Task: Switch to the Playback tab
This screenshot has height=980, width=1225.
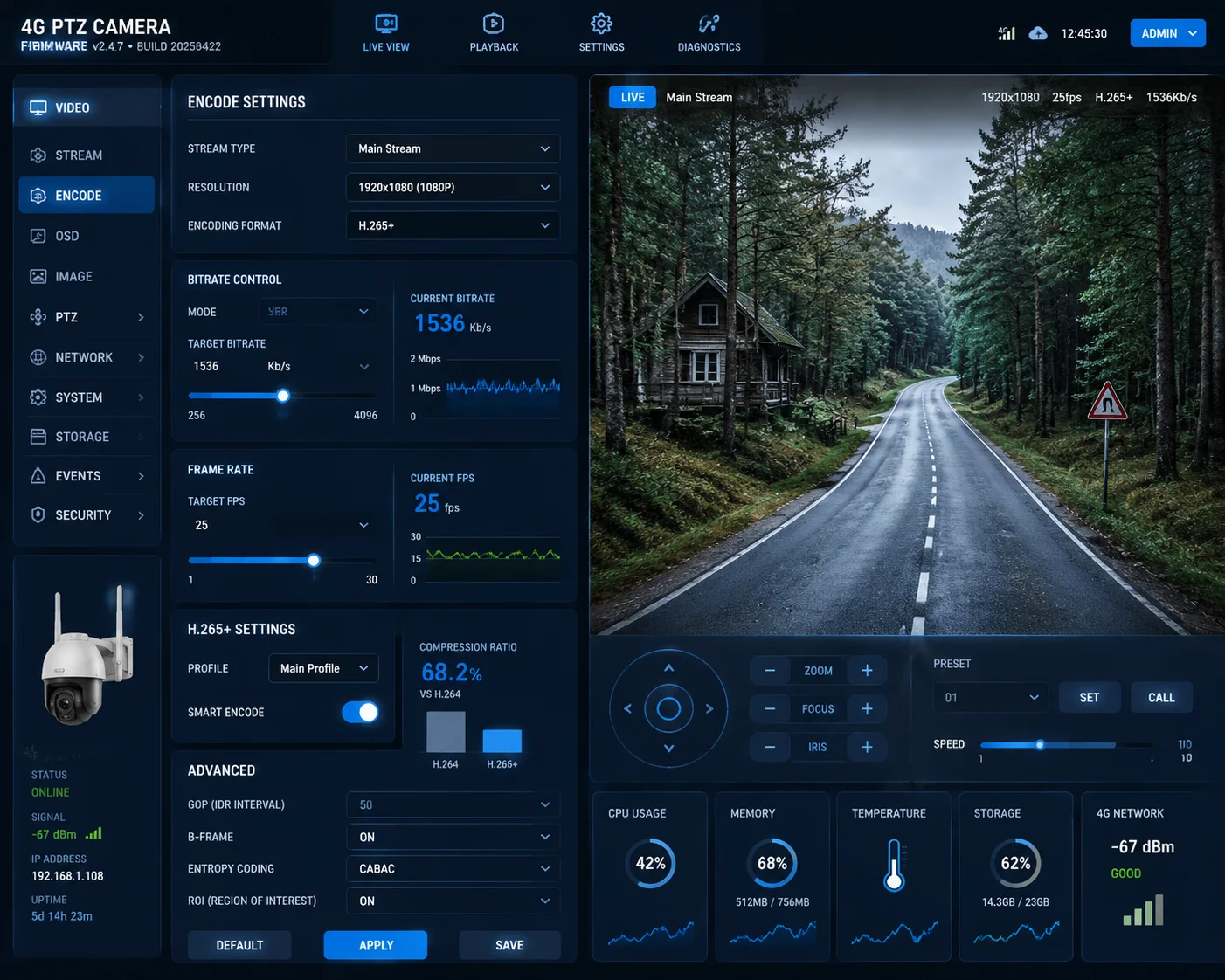Action: pos(494,33)
